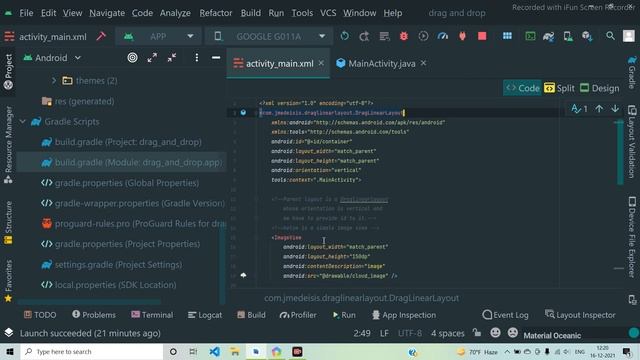Stop the running app with red square
640x360 pixels.
tap(482, 36)
